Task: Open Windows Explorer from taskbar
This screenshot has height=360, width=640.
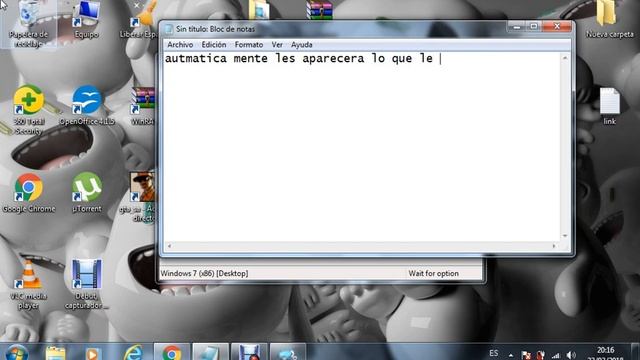Action: click(x=56, y=353)
